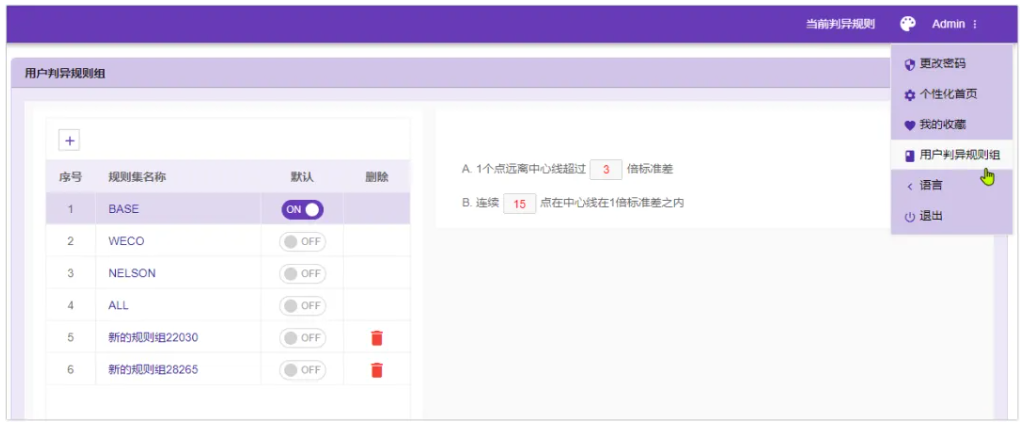Switch on the NELSON default toggle
1026x431 pixels.
302,274
